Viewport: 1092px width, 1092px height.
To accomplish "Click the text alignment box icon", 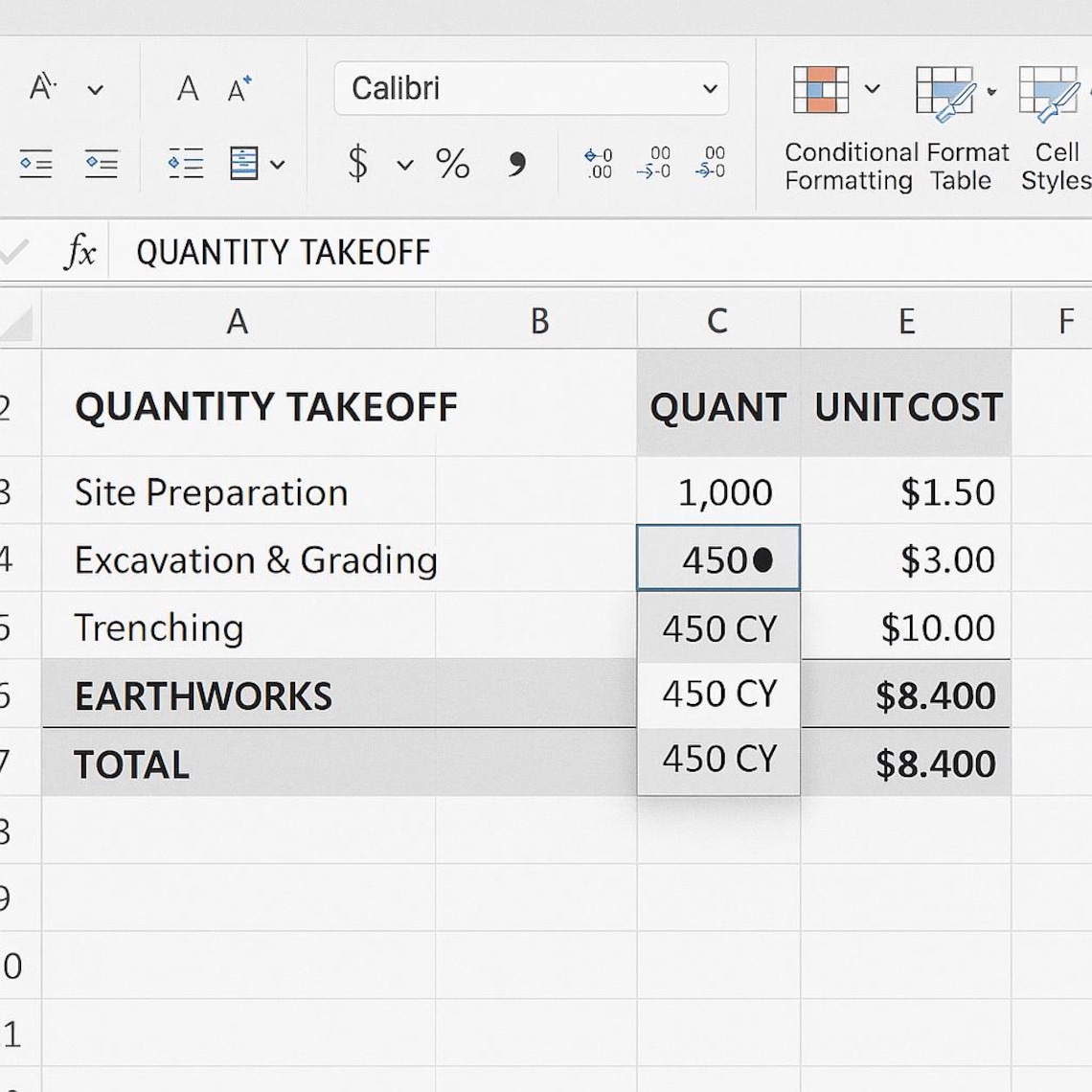I will click(243, 164).
